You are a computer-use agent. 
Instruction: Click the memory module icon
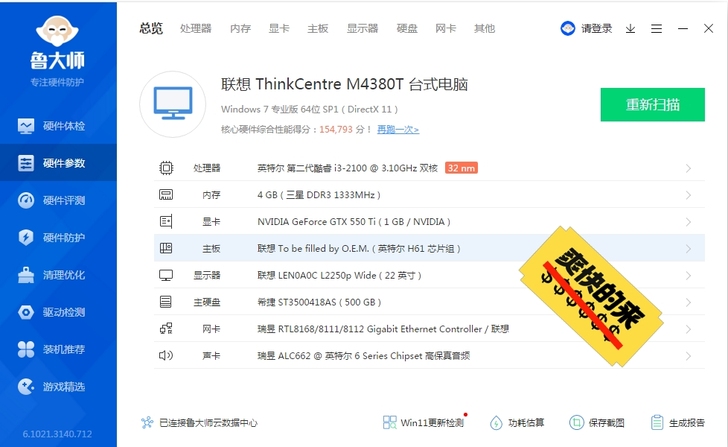[166, 194]
